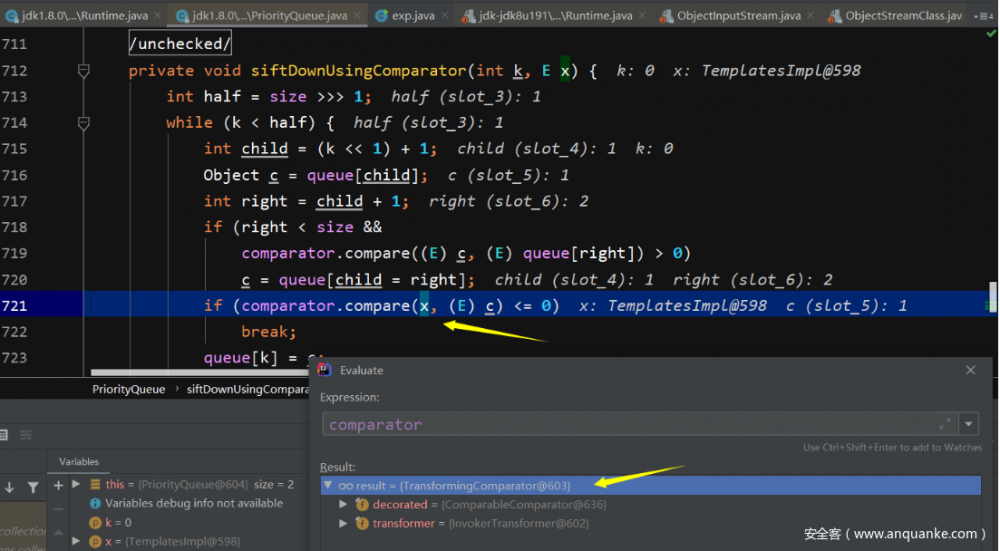Click the green inspection checkmark indicator
The width and height of the screenshot is (1000, 551).
[990, 34]
